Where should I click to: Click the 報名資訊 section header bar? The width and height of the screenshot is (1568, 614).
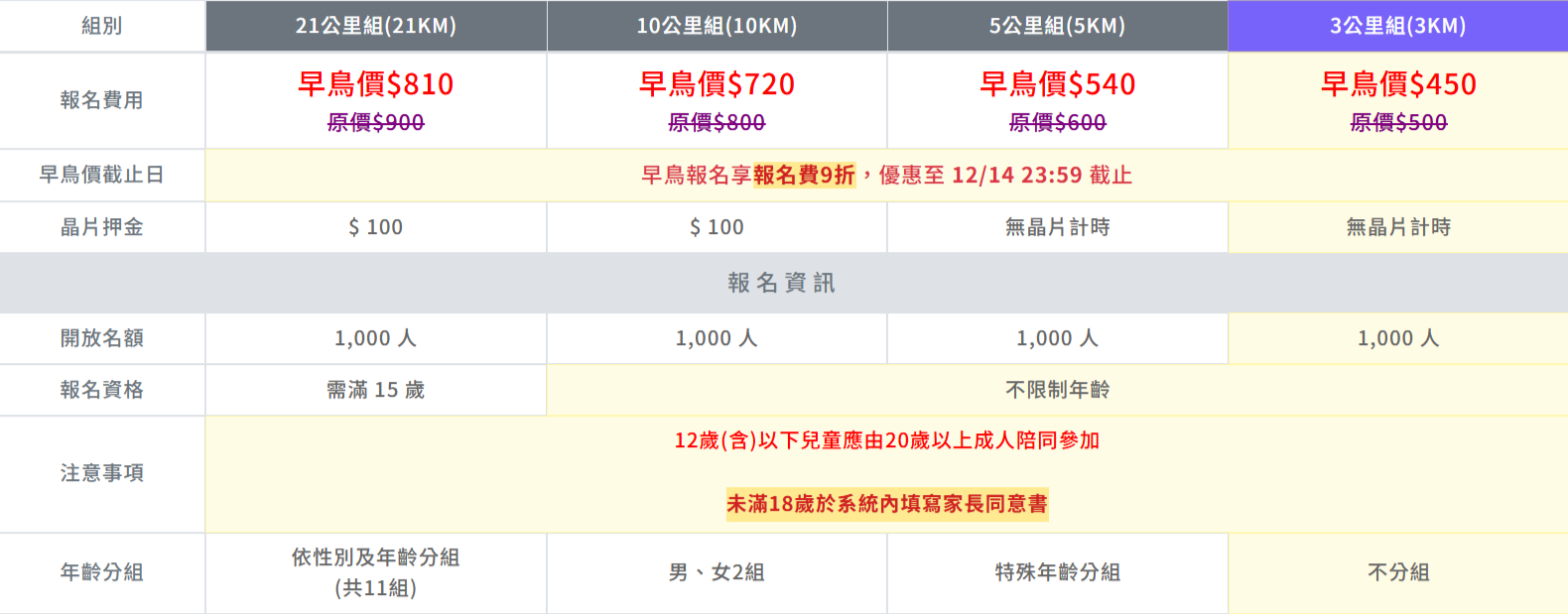[x=782, y=283]
